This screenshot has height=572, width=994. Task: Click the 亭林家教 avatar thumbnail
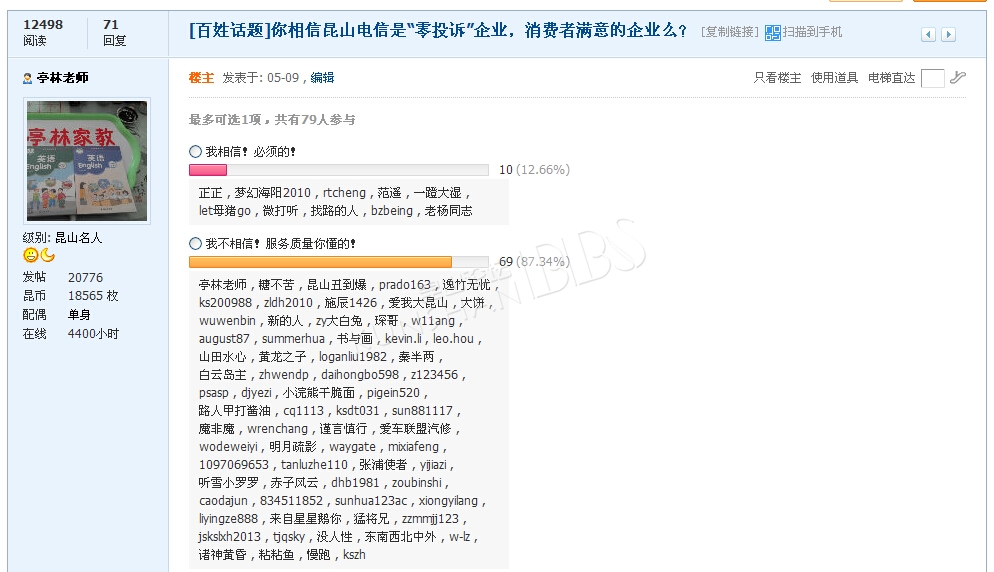pyautogui.click(x=87, y=160)
